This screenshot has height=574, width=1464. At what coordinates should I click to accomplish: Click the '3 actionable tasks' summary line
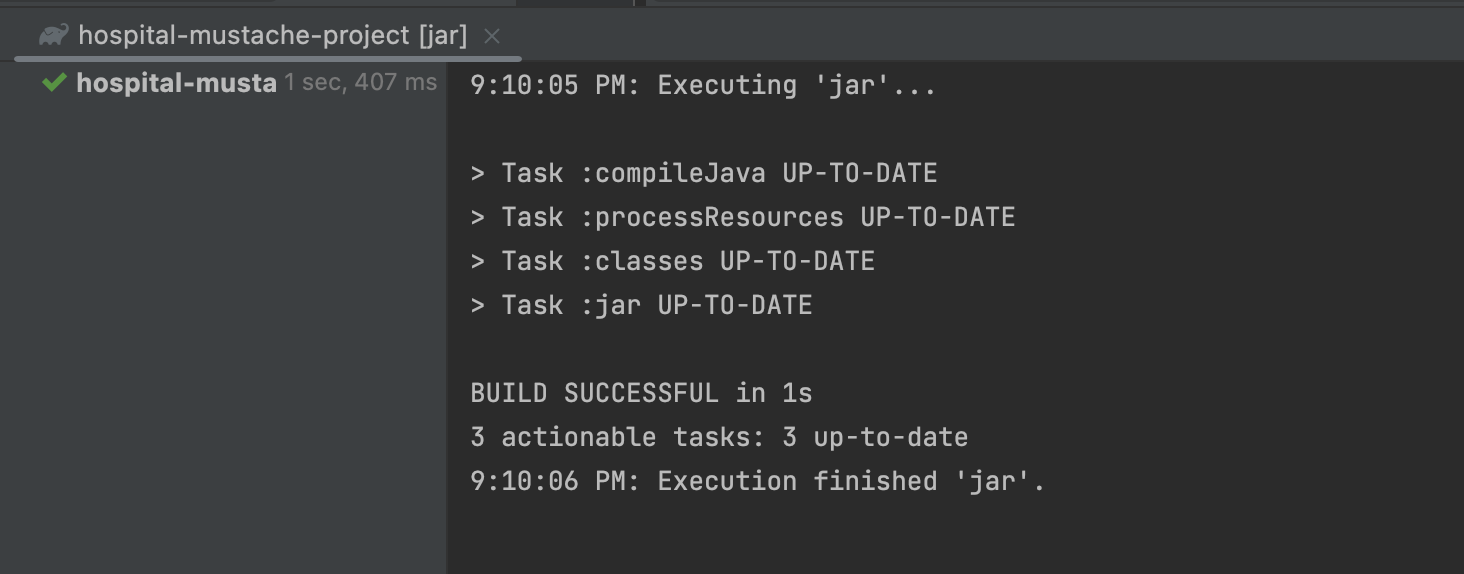click(x=719, y=438)
